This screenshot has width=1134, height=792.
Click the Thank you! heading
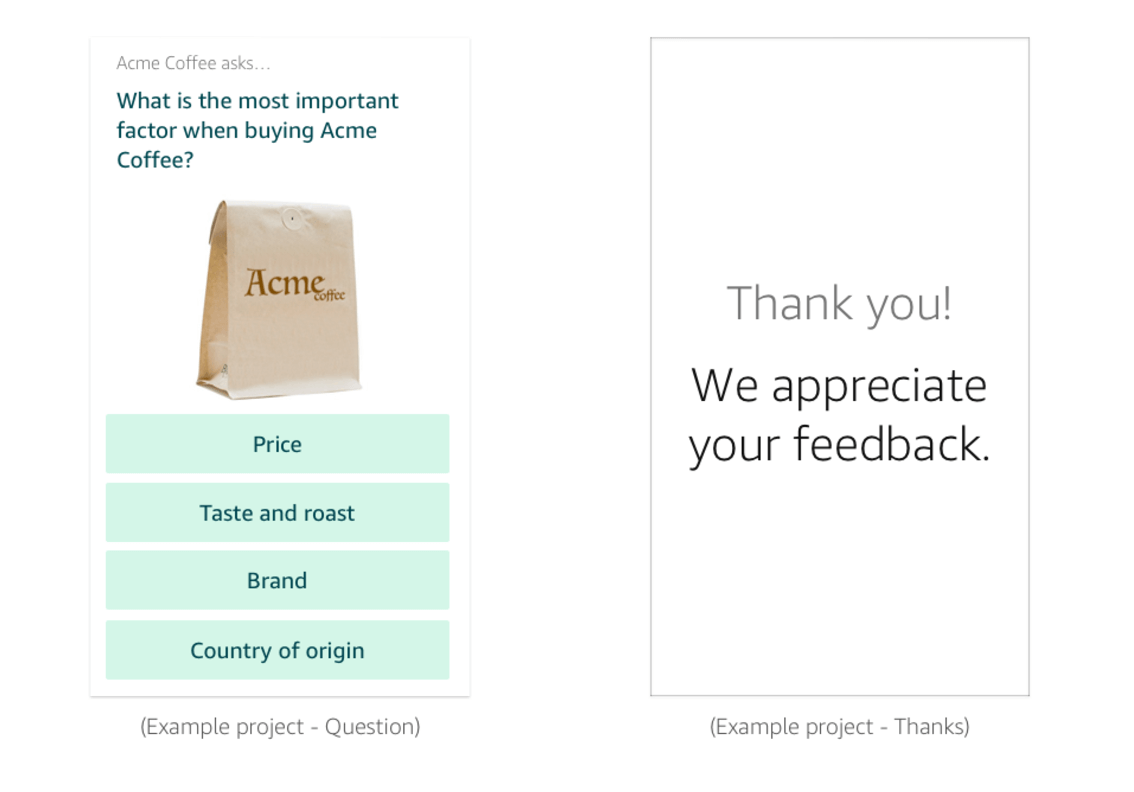(x=839, y=303)
